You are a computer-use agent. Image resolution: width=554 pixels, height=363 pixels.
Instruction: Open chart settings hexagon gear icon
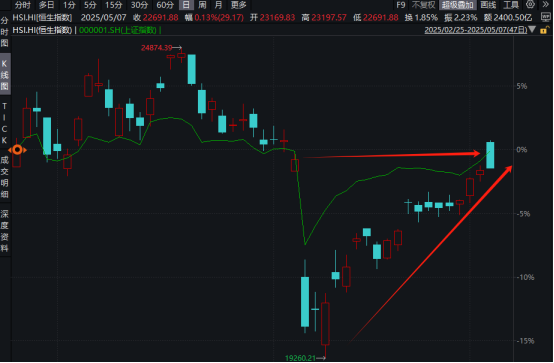(x=530, y=5)
